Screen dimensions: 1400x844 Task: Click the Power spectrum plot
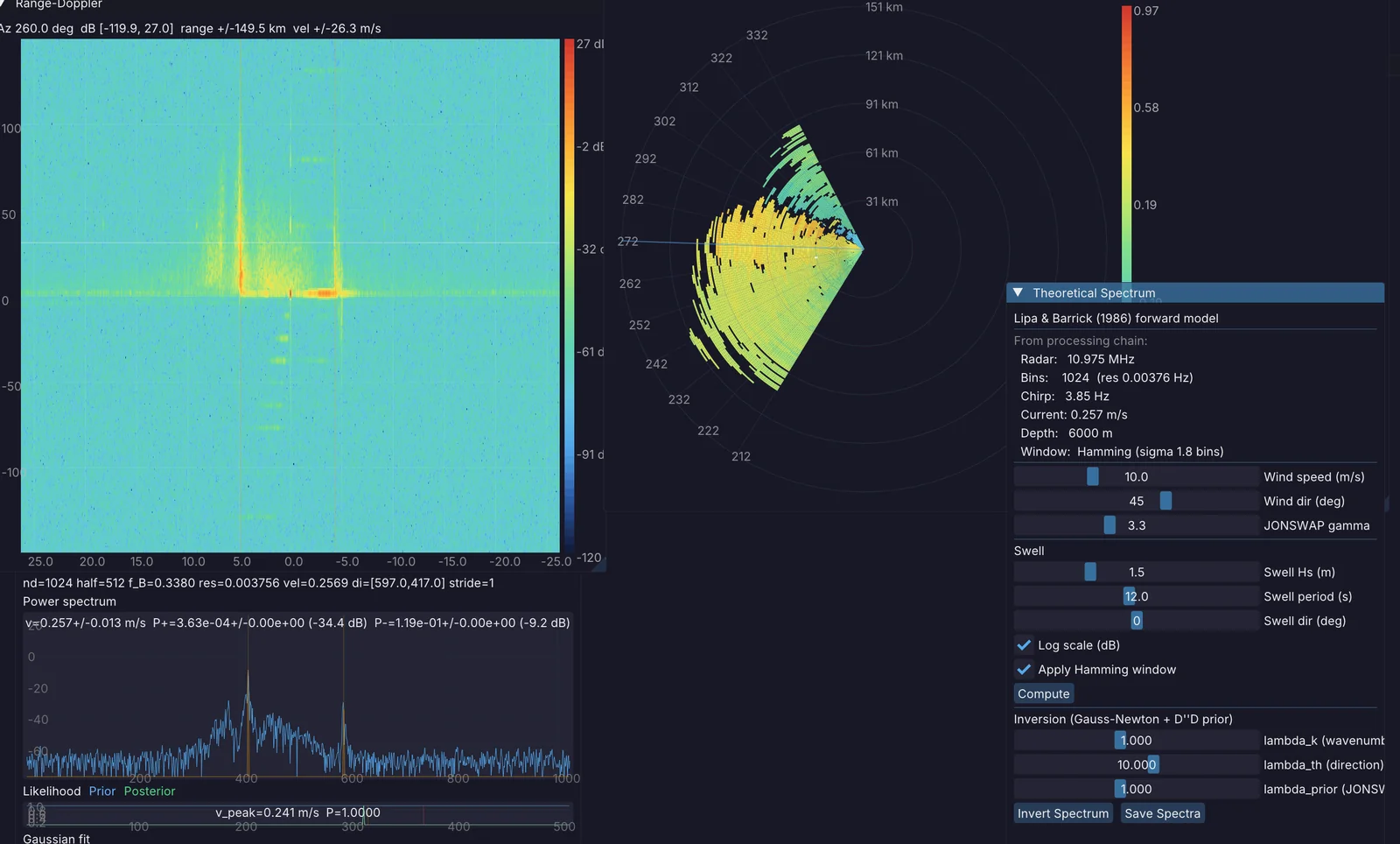click(x=297, y=696)
